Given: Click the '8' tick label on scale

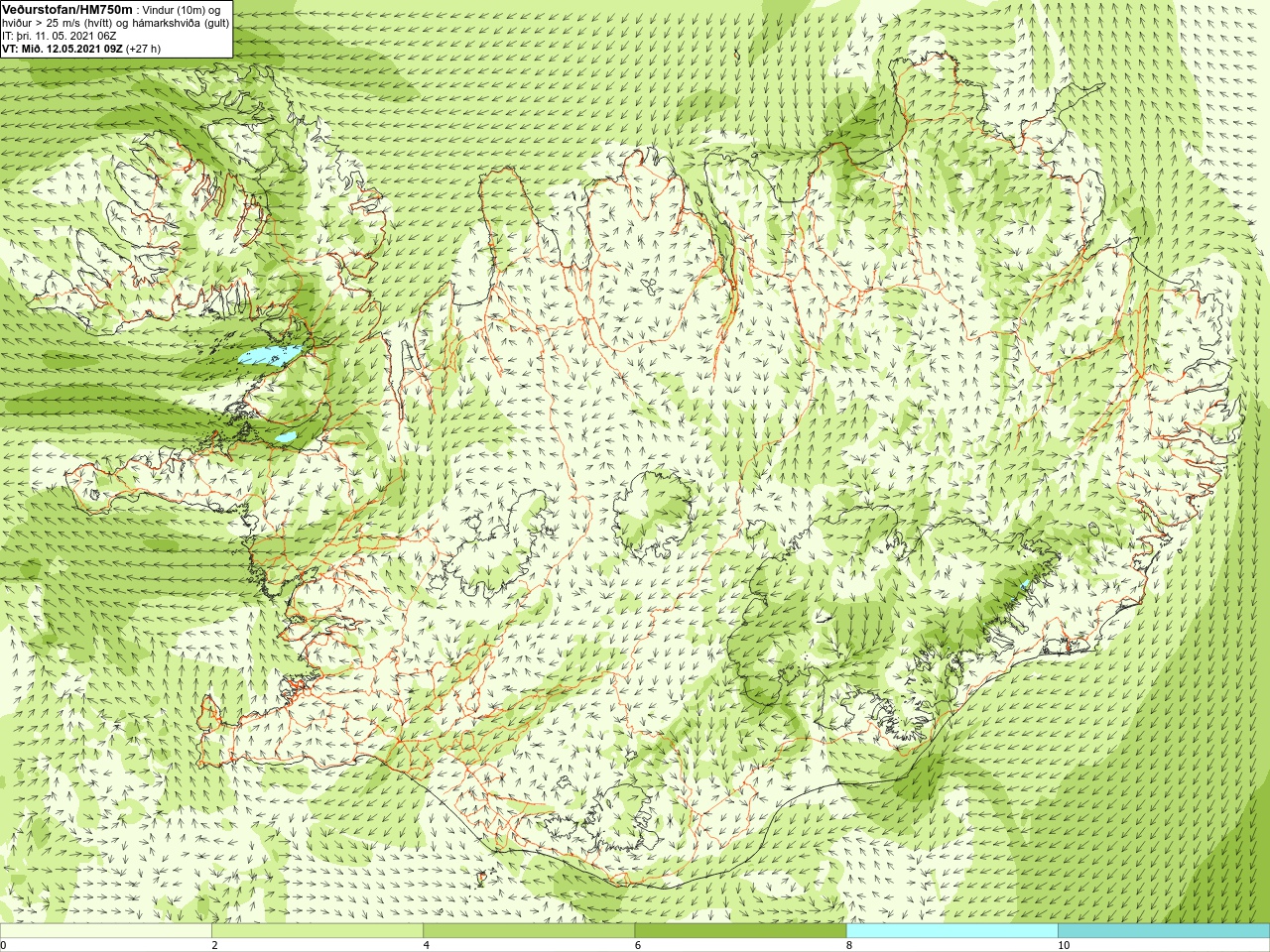Looking at the screenshot, I should click(x=848, y=945).
